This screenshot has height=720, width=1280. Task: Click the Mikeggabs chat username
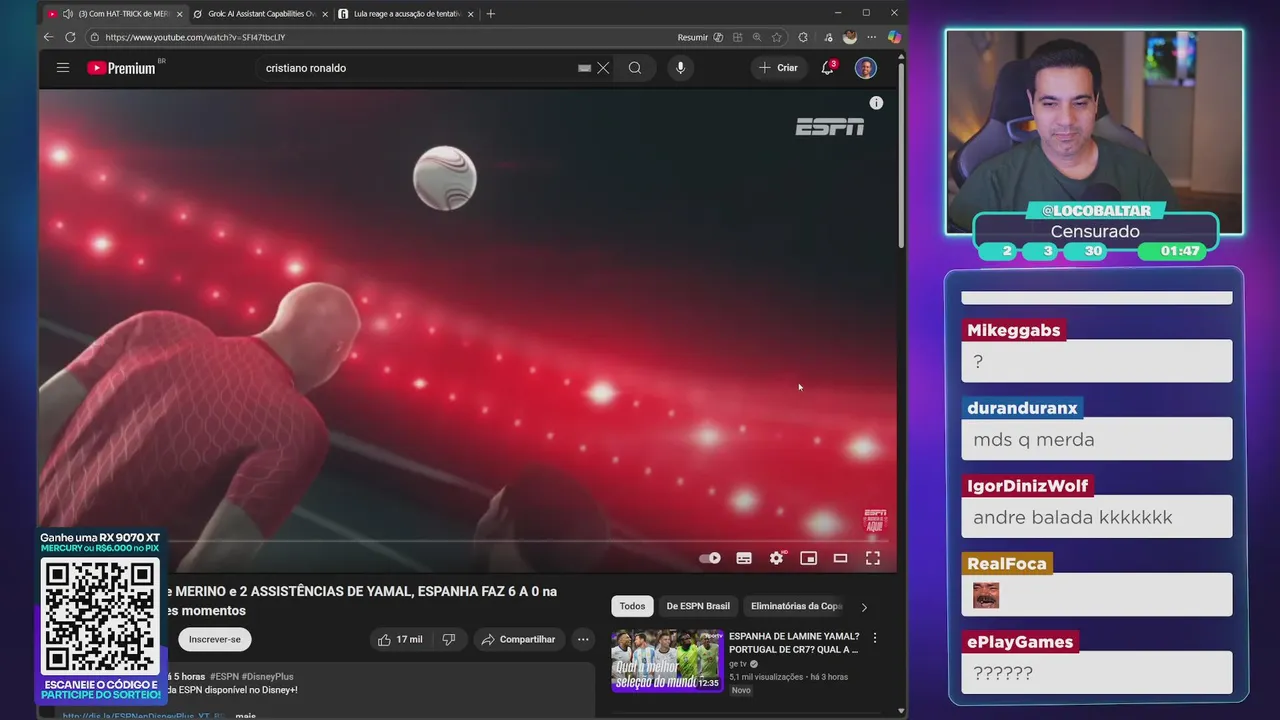point(1013,331)
